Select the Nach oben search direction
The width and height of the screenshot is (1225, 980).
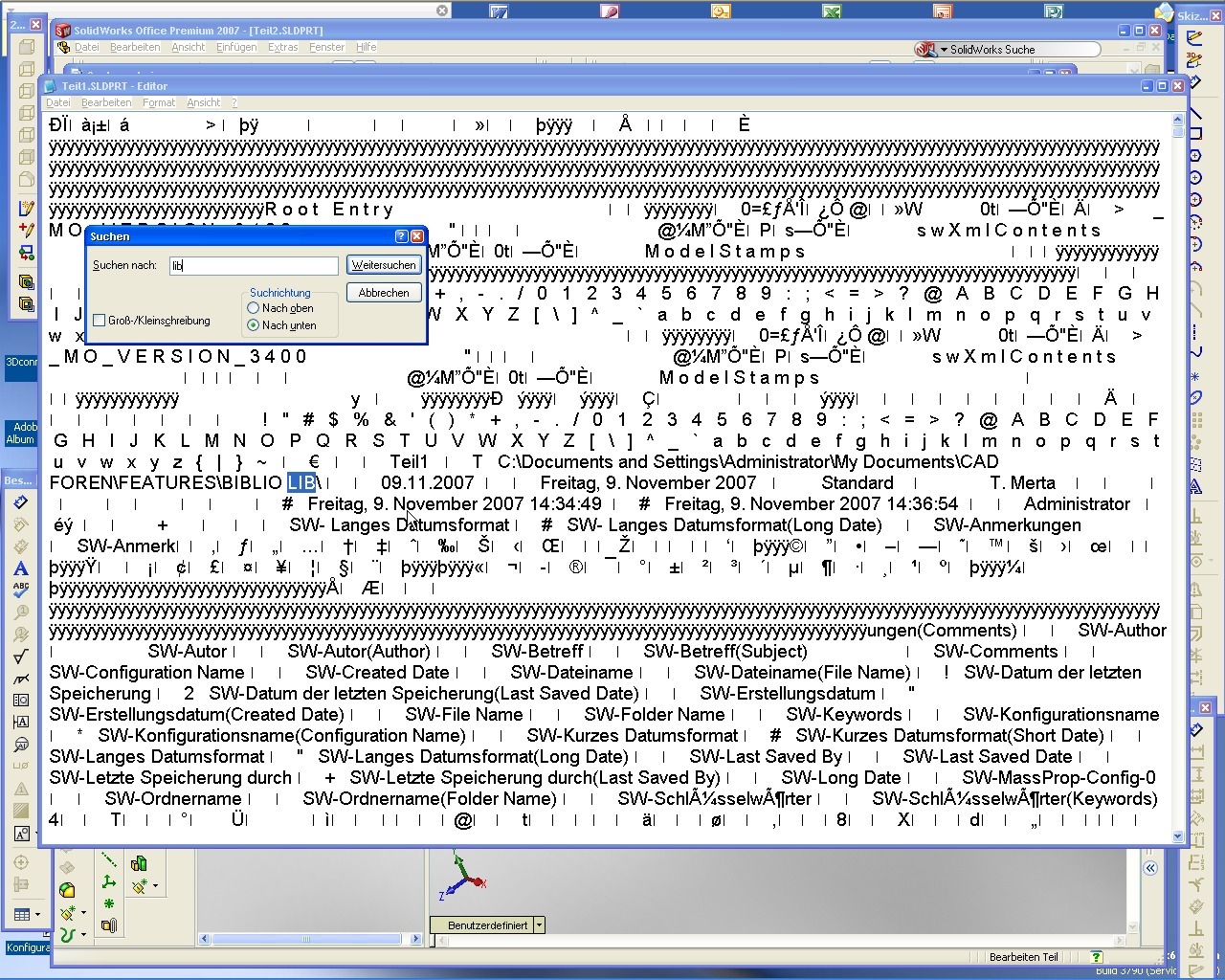(253, 308)
